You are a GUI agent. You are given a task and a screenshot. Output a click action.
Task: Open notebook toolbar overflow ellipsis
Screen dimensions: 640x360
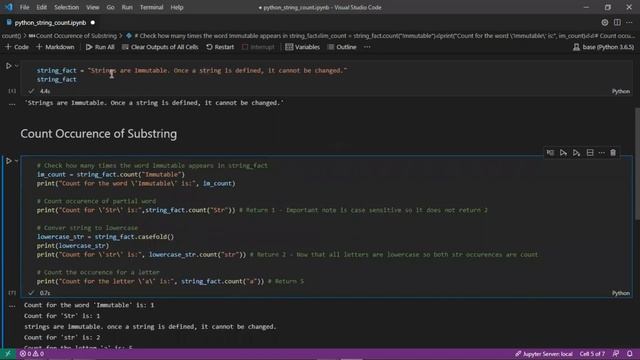(x=367, y=47)
